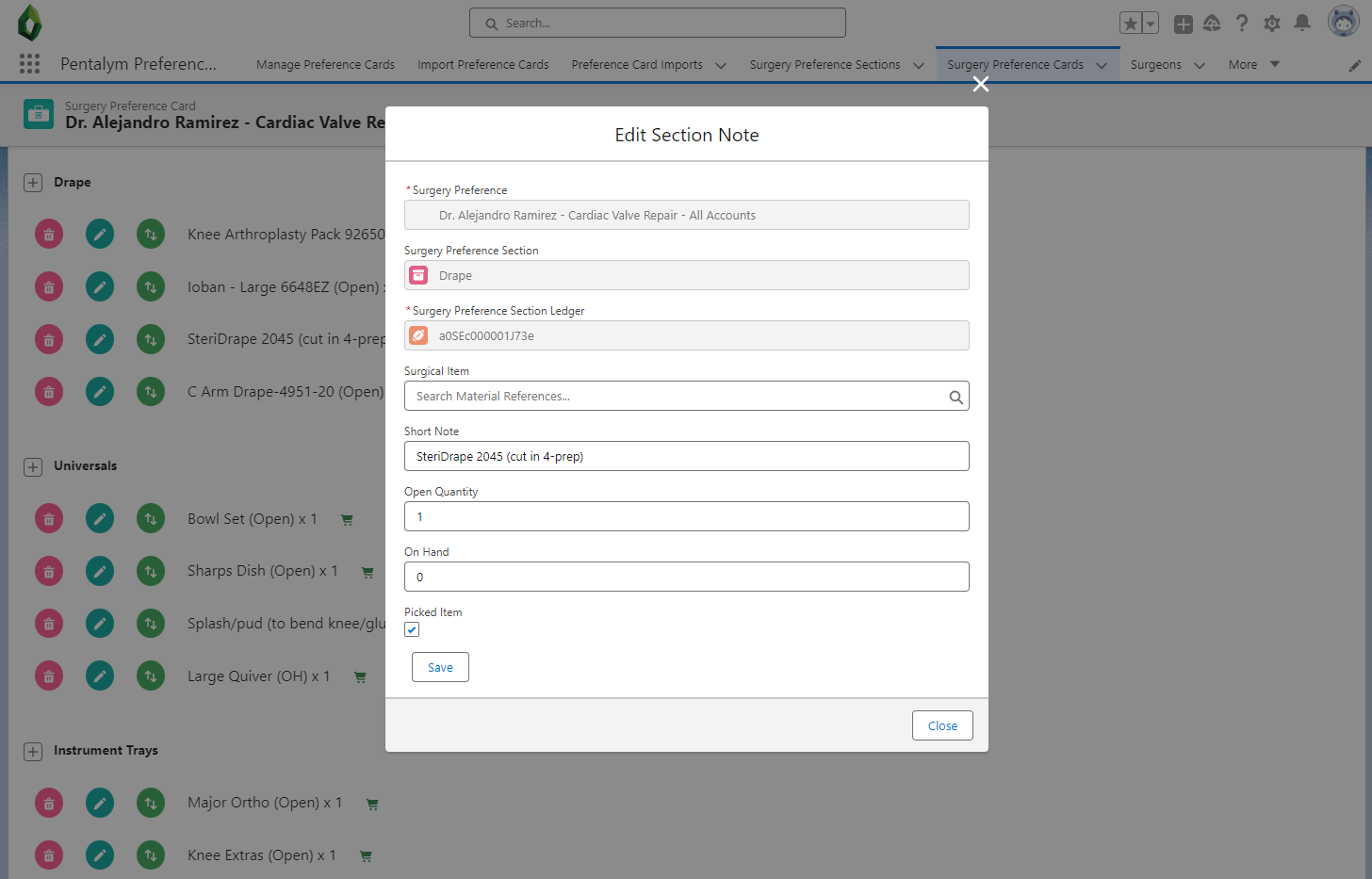
Task: Delete the Knee Arthroplasty Pack row
Action: coord(49,235)
